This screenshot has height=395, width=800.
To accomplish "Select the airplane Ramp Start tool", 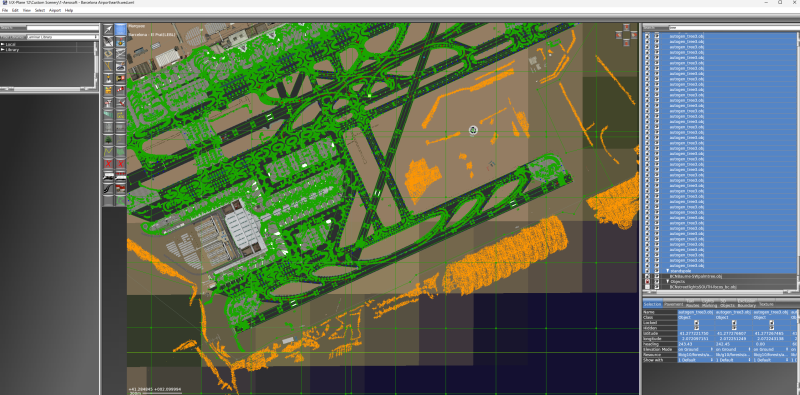I will pos(121,102).
